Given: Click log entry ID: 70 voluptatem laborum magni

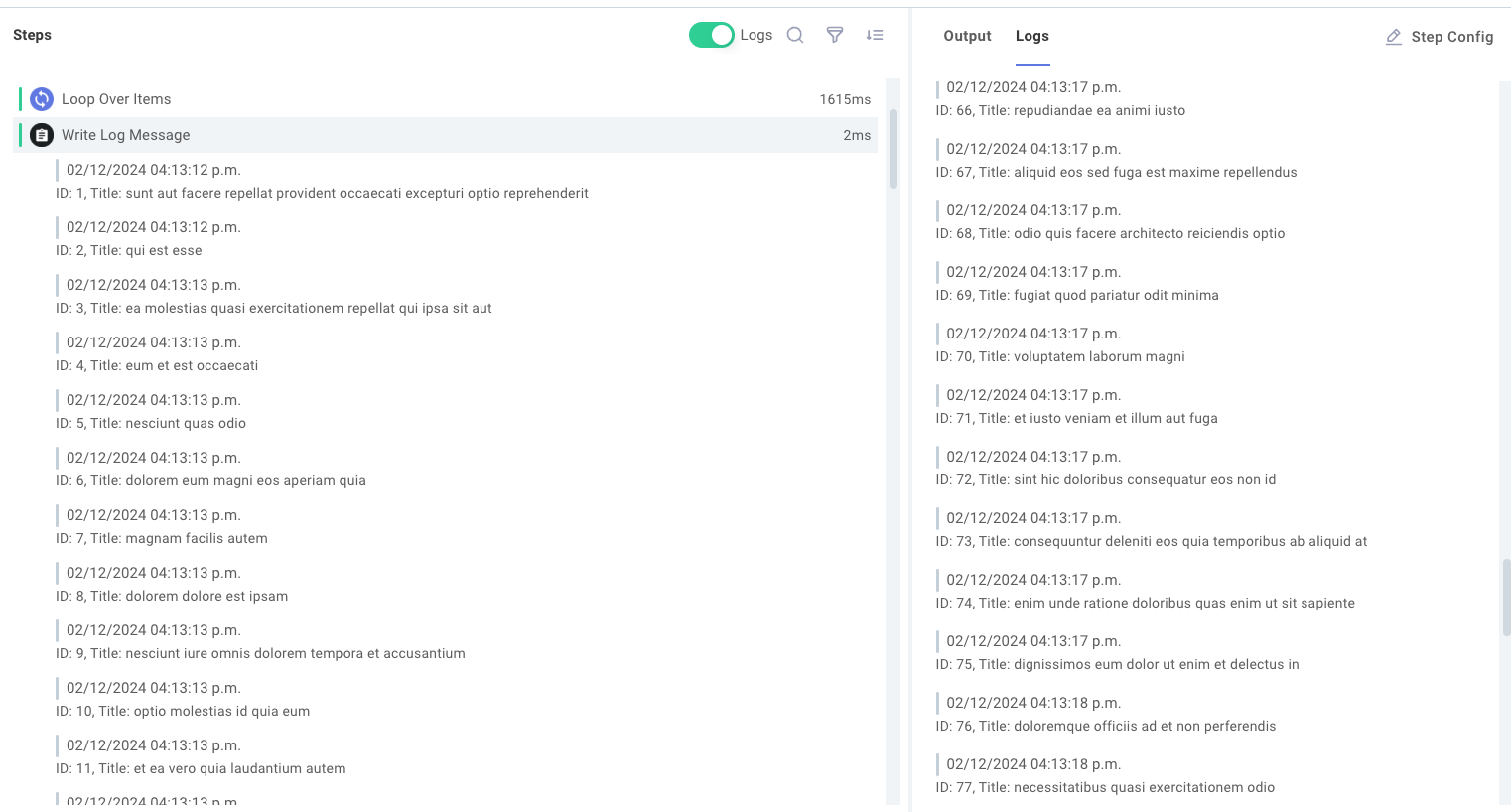Looking at the screenshot, I should pyautogui.click(x=1060, y=356).
